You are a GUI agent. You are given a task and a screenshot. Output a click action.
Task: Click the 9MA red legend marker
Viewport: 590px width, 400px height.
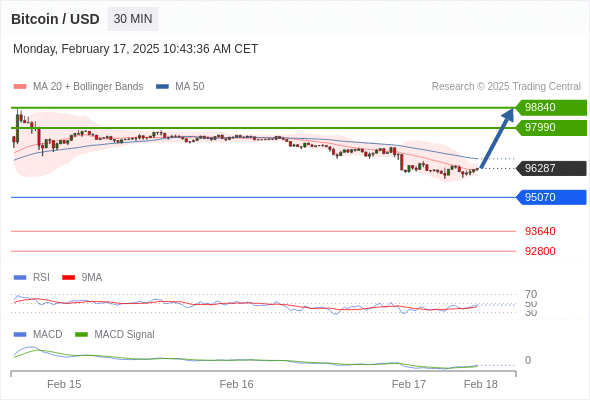pos(68,278)
